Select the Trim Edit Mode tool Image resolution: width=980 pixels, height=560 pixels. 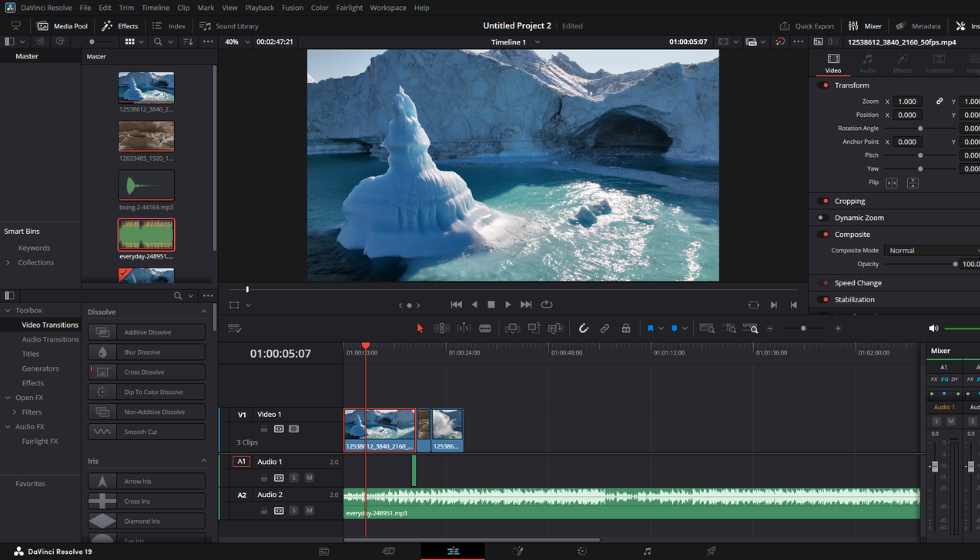(442, 328)
